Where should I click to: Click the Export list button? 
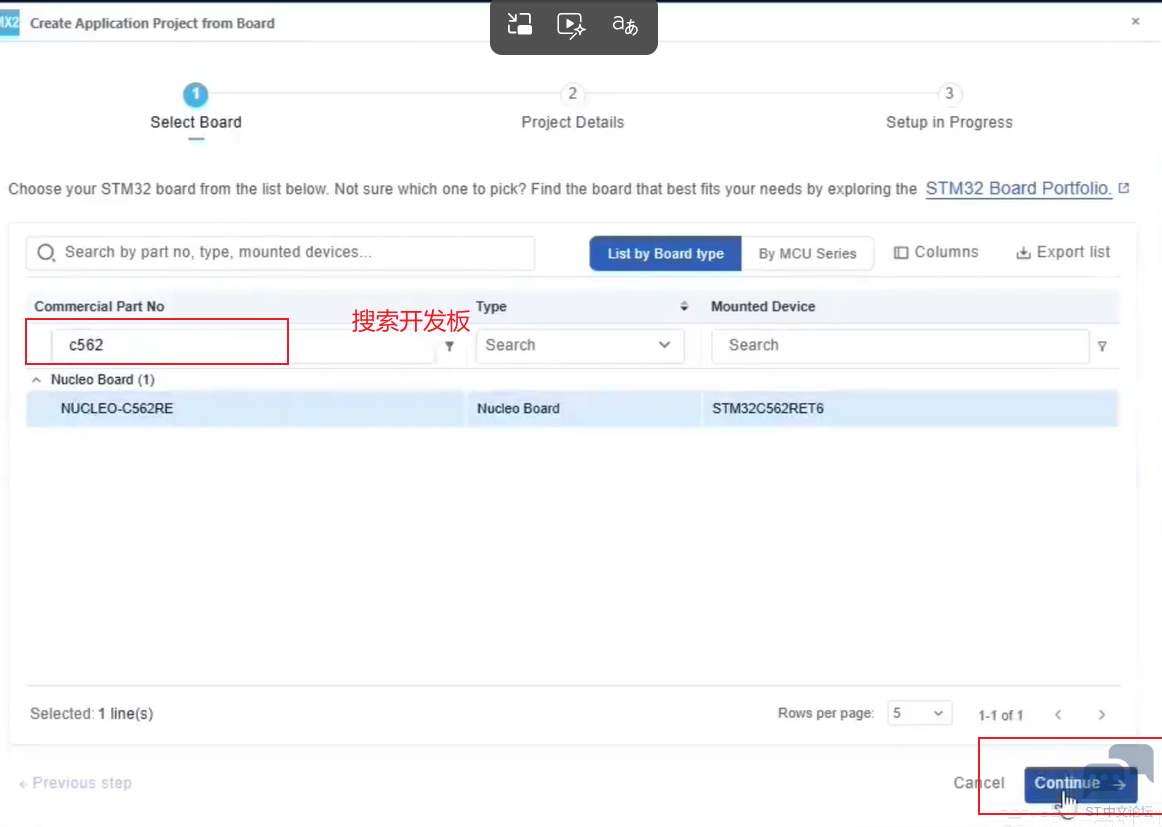[x=1063, y=253]
